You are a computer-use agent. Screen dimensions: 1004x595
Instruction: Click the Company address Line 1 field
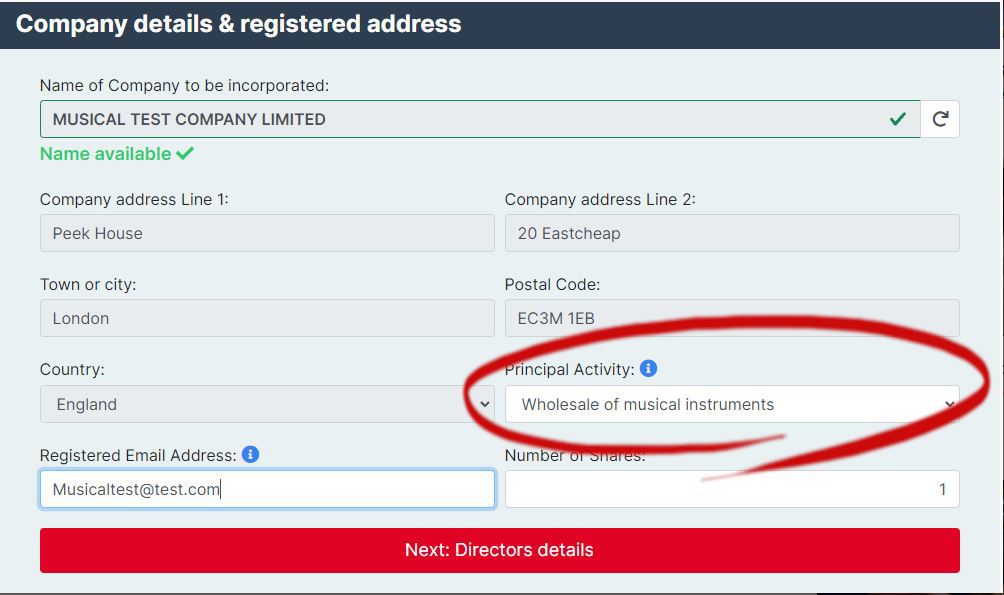[265, 233]
